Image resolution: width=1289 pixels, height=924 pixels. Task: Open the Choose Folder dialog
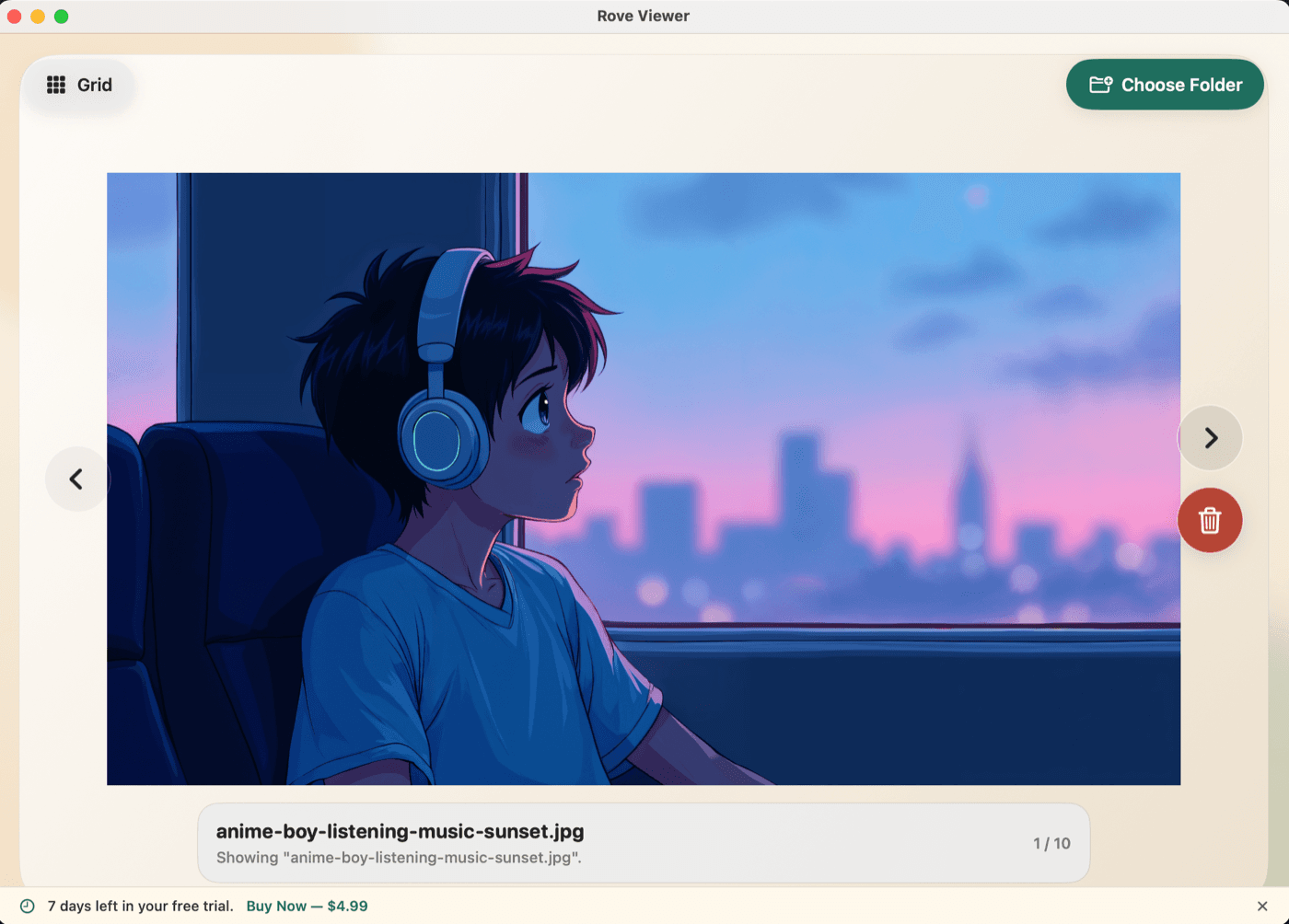click(1165, 85)
